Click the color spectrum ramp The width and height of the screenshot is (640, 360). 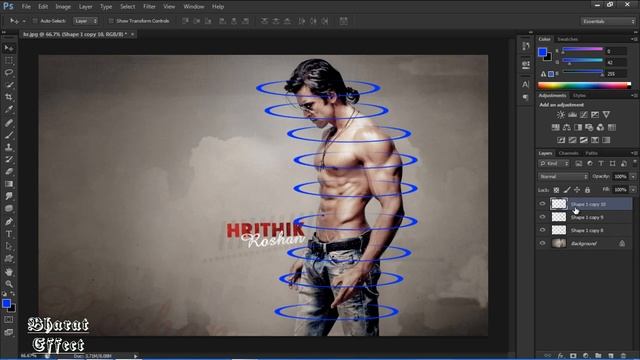tap(584, 85)
